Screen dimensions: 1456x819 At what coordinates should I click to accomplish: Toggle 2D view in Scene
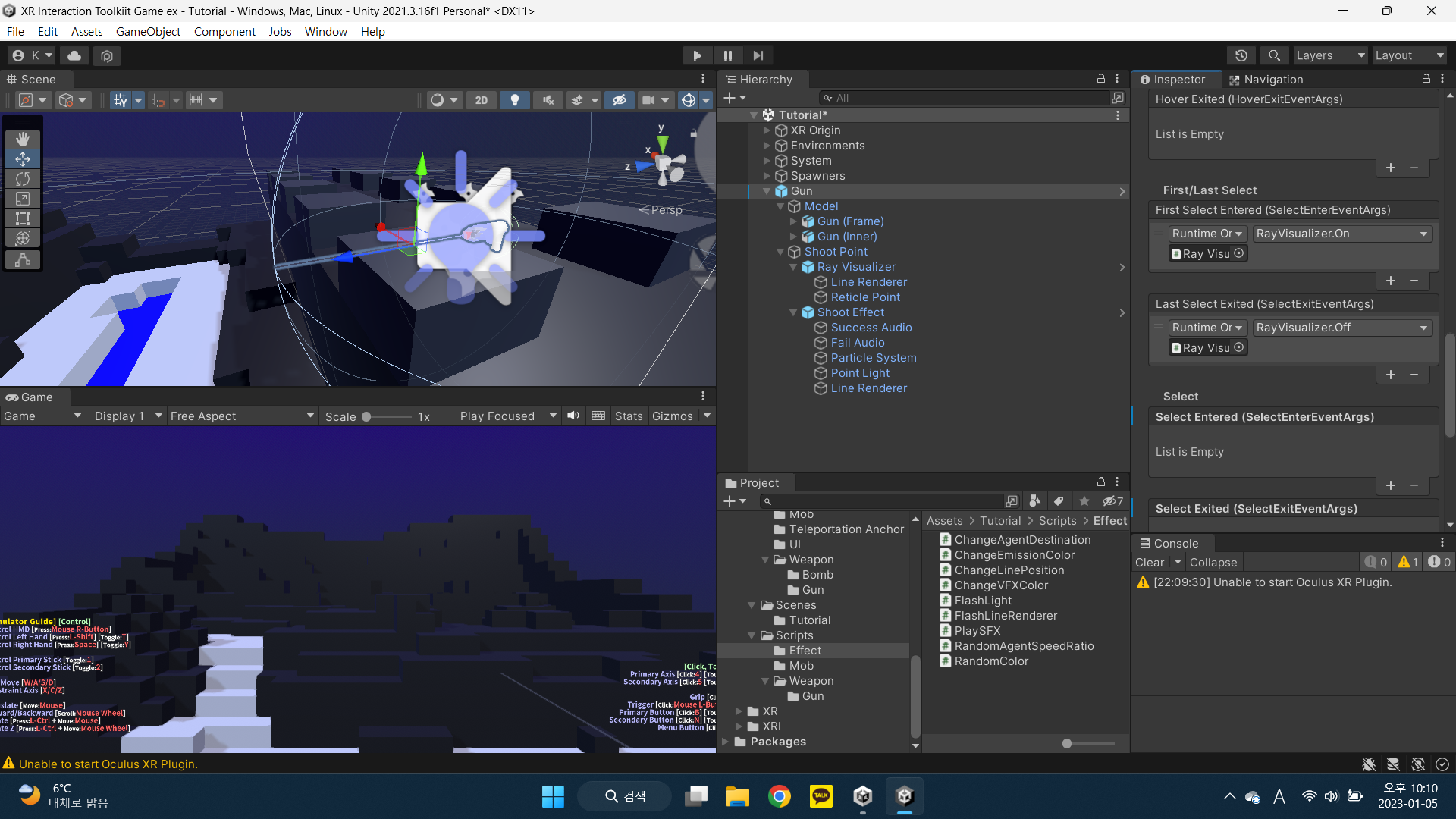482,100
